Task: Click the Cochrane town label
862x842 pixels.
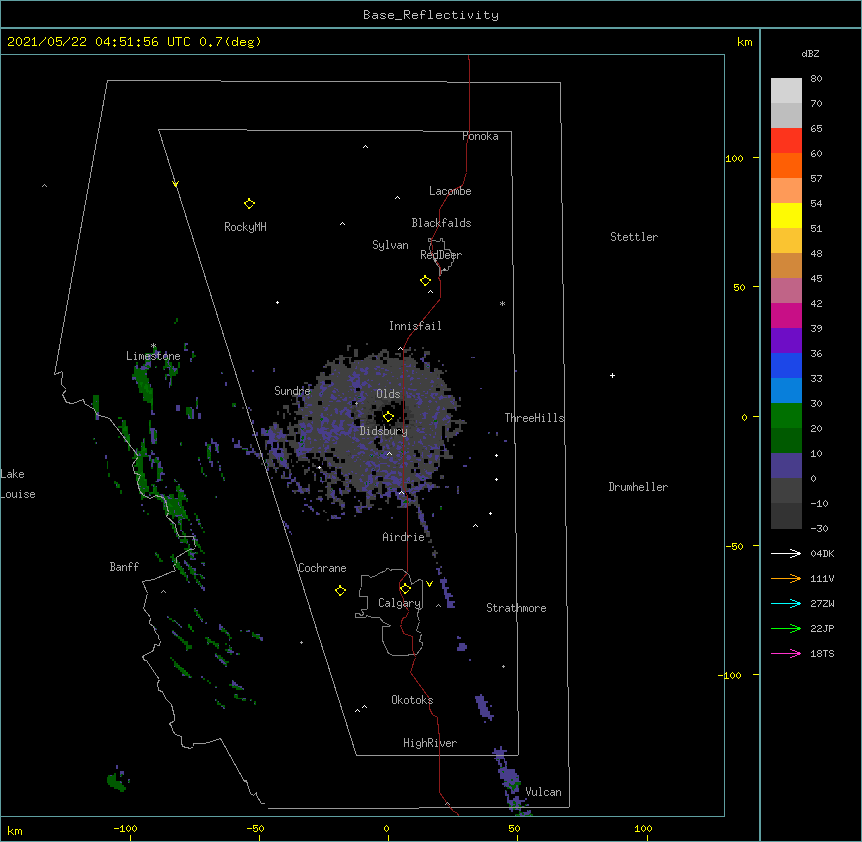Action: click(322, 568)
